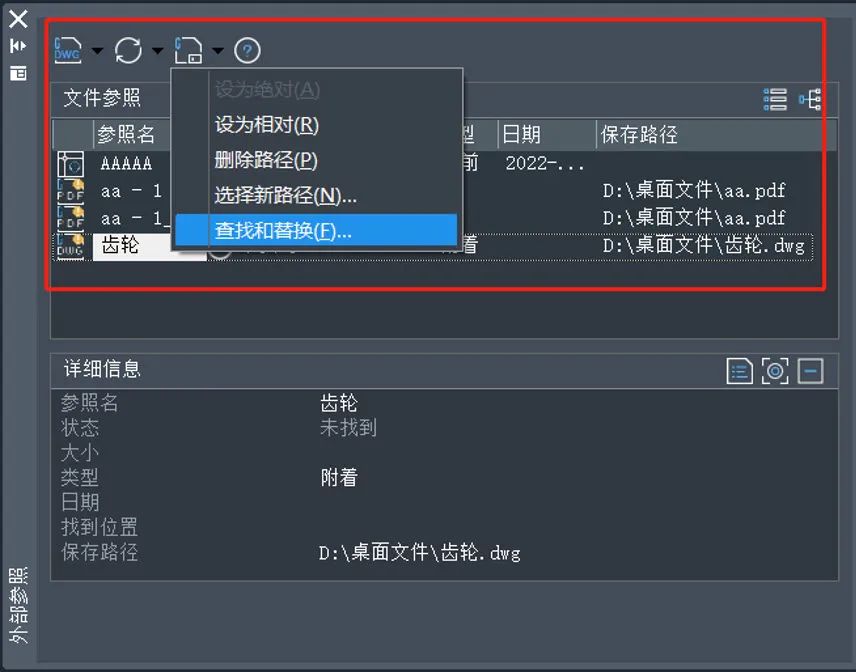Show preview in 详细信息 panel
Viewport: 856px width, 672px height.
pyautogui.click(x=775, y=372)
